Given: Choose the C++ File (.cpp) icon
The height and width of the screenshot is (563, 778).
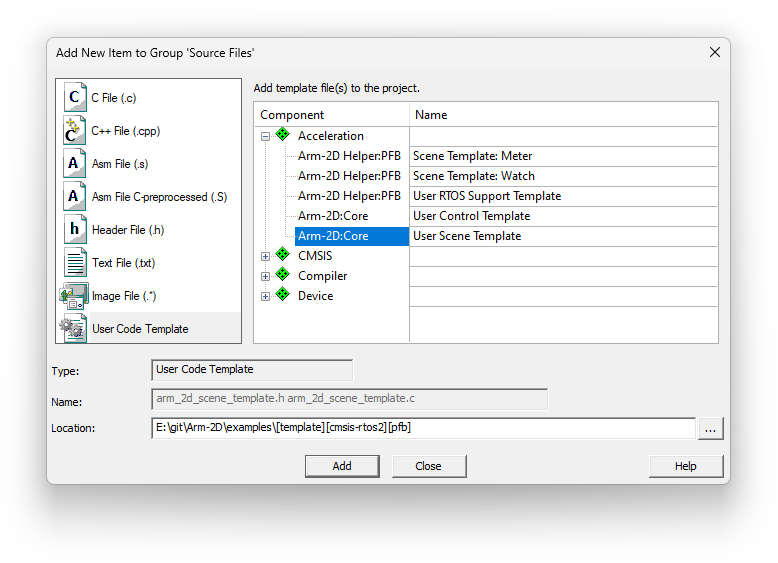Looking at the screenshot, I should click(75, 131).
